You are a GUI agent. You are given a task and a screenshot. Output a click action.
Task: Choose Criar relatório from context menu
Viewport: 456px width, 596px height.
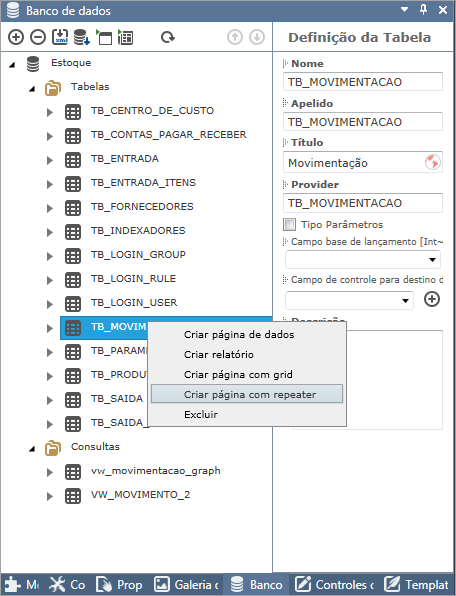[218, 354]
